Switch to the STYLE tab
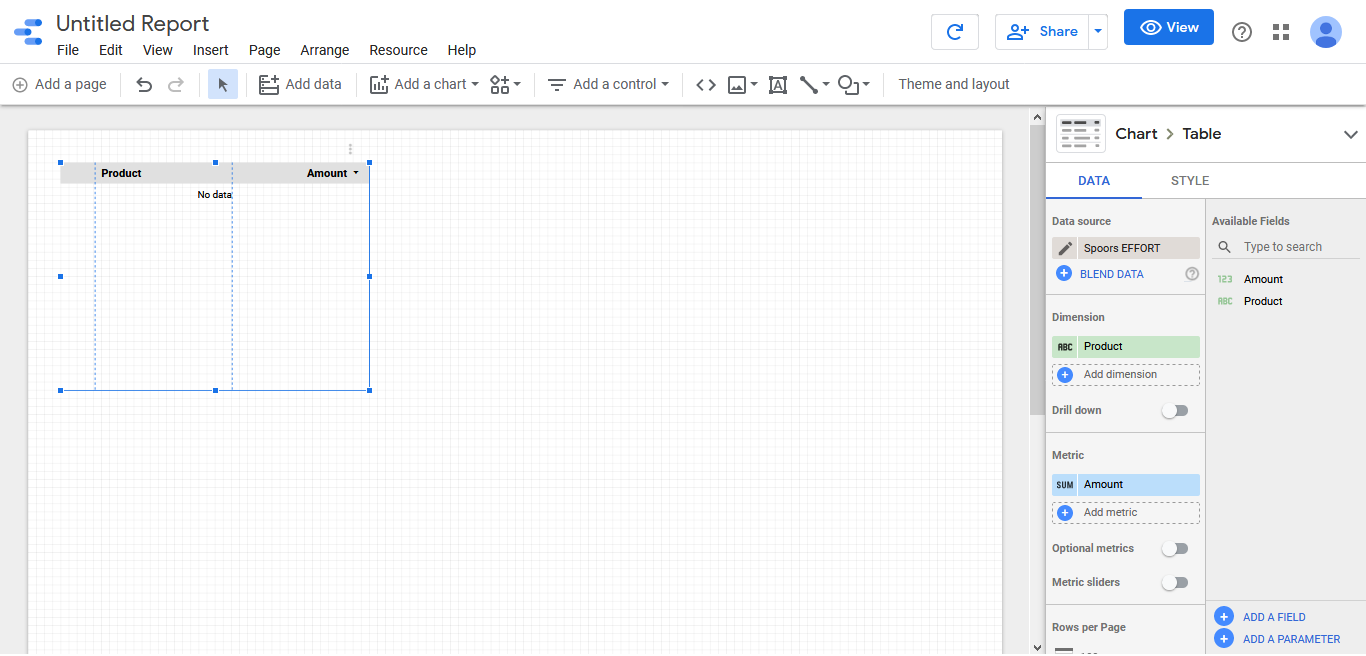This screenshot has width=1366, height=656. pos(1190,181)
